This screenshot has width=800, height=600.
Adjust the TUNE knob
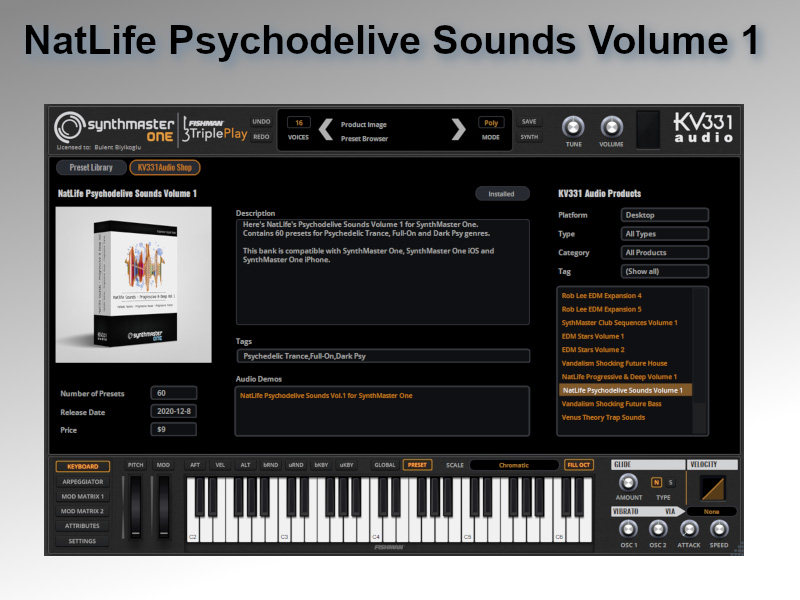tap(573, 127)
